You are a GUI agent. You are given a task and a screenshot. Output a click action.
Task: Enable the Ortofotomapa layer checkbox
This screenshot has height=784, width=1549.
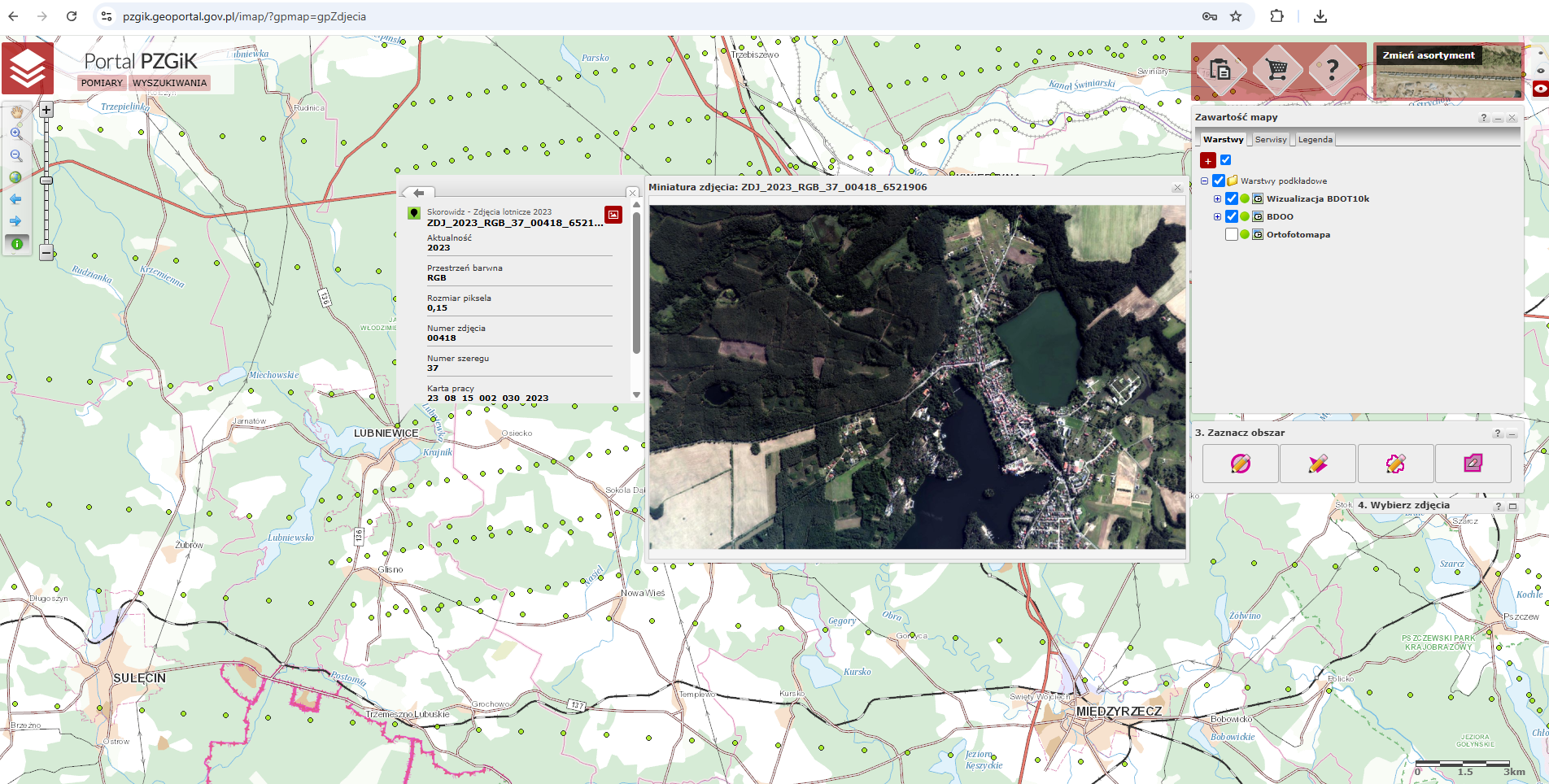[1232, 235]
